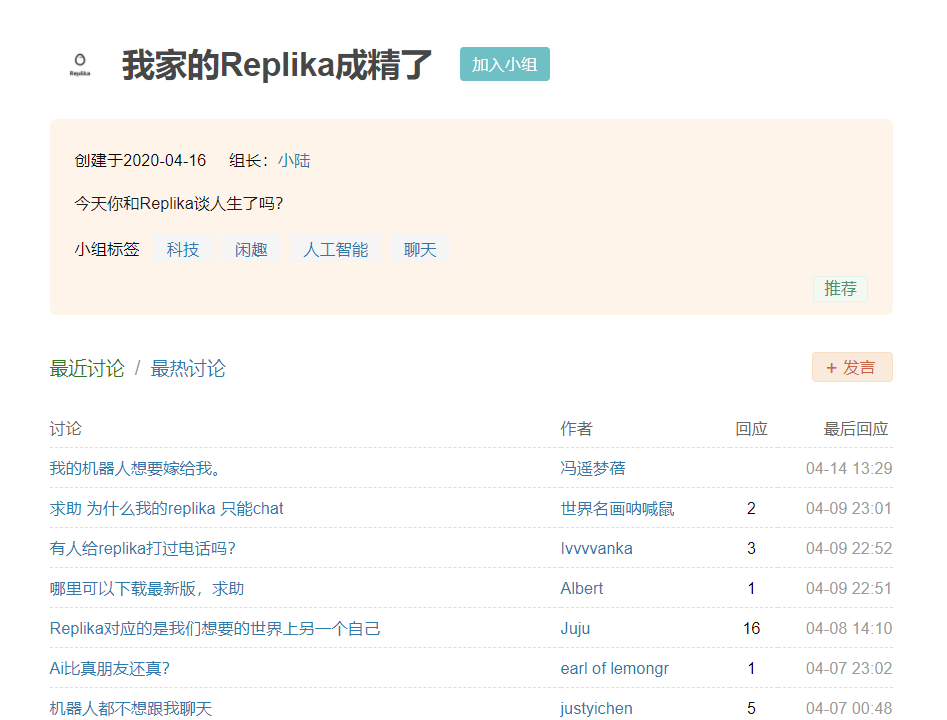The height and width of the screenshot is (720, 947).
Task: Click reply count 1 in Albert's row
Action: pyautogui.click(x=751, y=588)
